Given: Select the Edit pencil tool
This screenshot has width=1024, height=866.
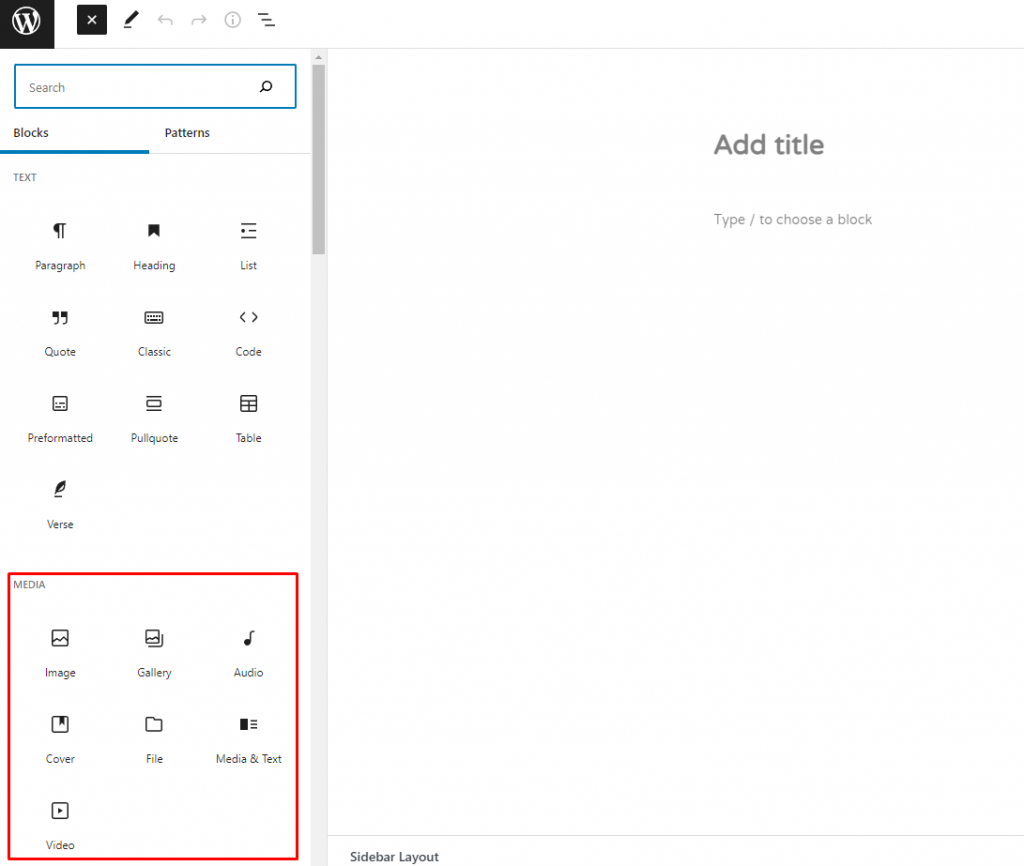Looking at the screenshot, I should (x=131, y=20).
